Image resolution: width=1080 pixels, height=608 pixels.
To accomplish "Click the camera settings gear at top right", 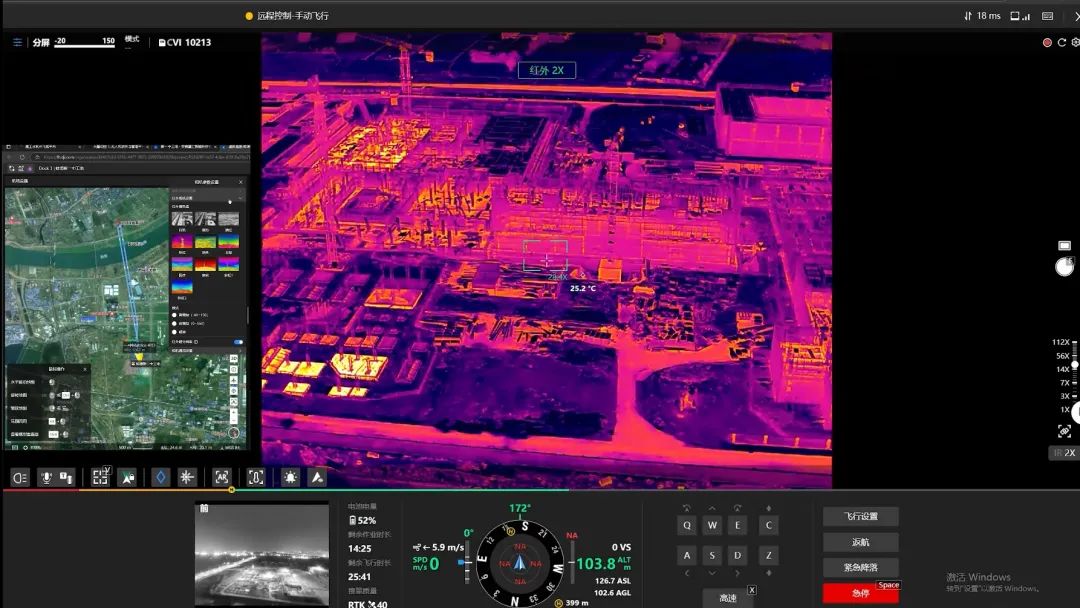I will (1075, 43).
